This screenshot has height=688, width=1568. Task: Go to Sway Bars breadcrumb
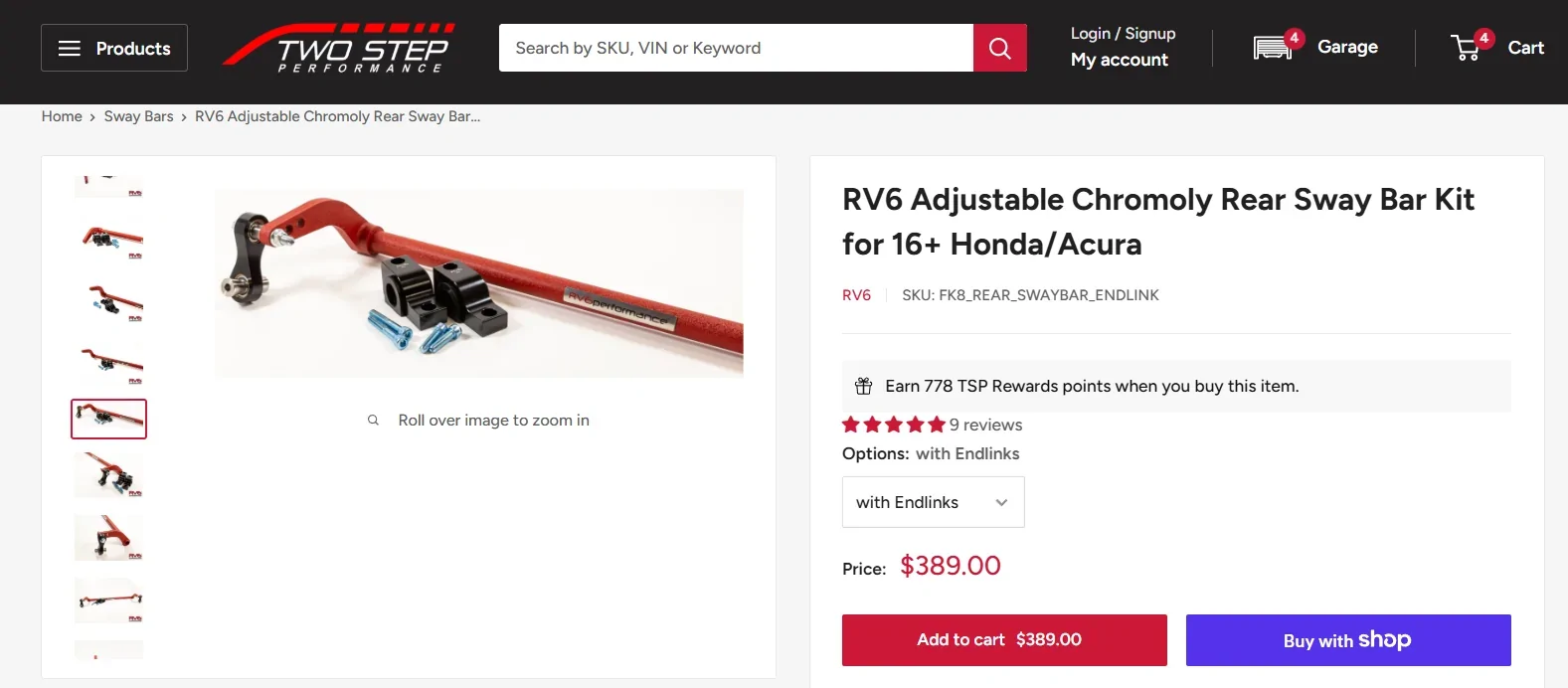[x=138, y=116]
